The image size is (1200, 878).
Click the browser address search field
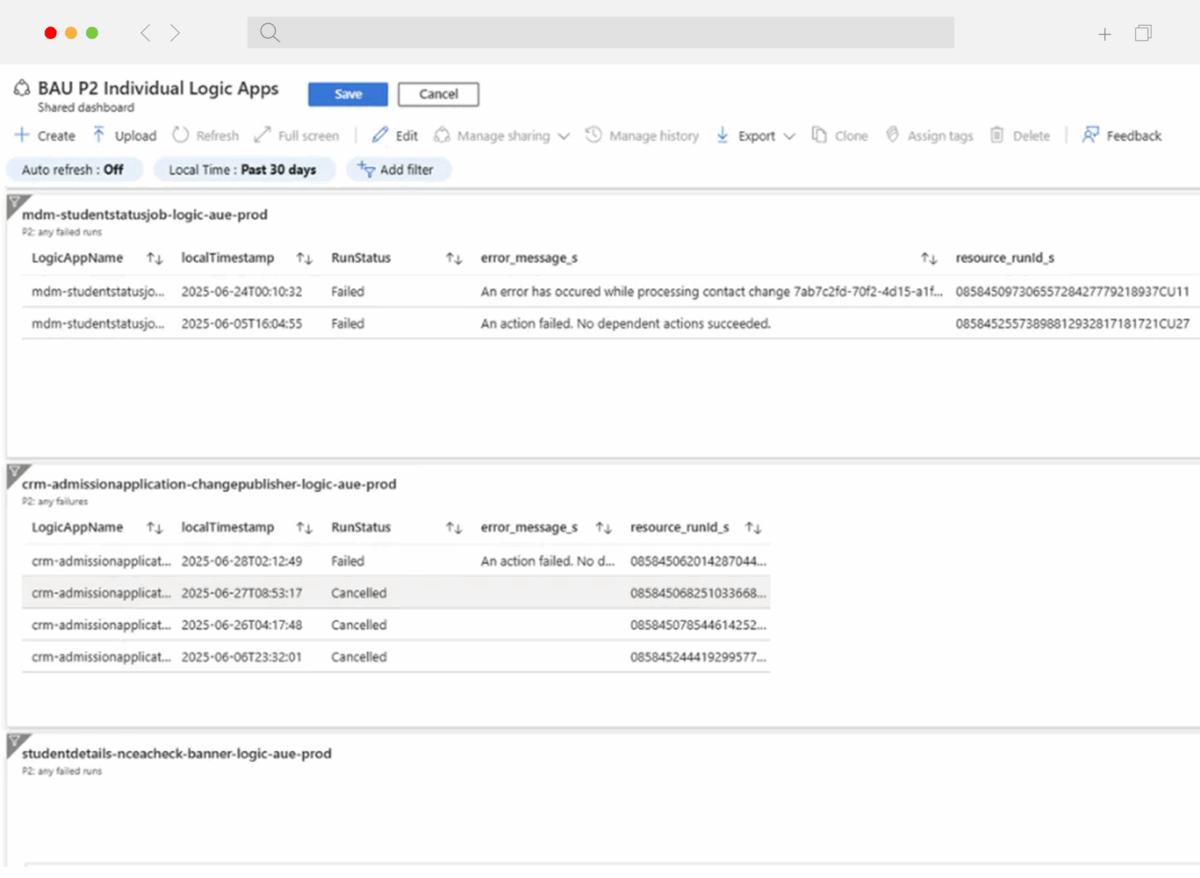[x=600, y=32]
